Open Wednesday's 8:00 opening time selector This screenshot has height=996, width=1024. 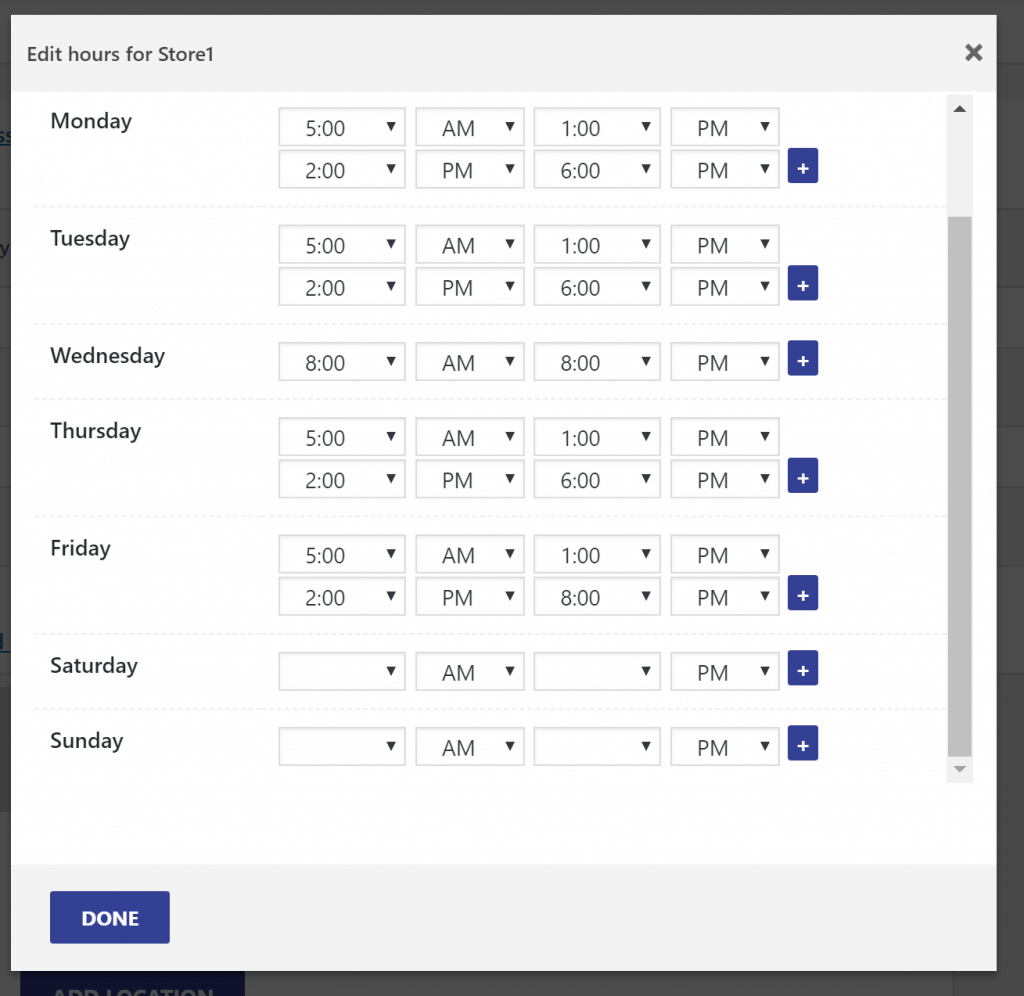(x=341, y=361)
